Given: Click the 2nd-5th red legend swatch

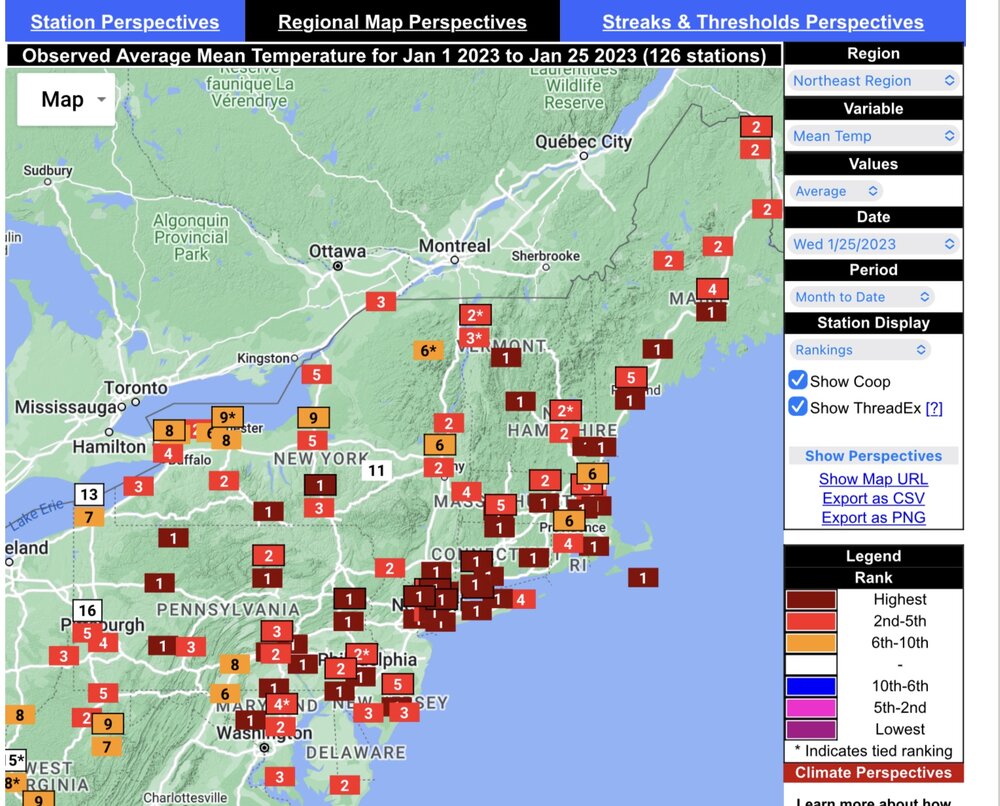Looking at the screenshot, I should tap(811, 621).
